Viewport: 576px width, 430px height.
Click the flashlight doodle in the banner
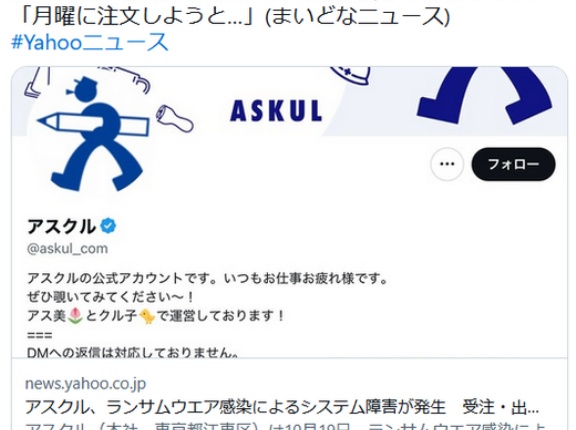(175, 119)
